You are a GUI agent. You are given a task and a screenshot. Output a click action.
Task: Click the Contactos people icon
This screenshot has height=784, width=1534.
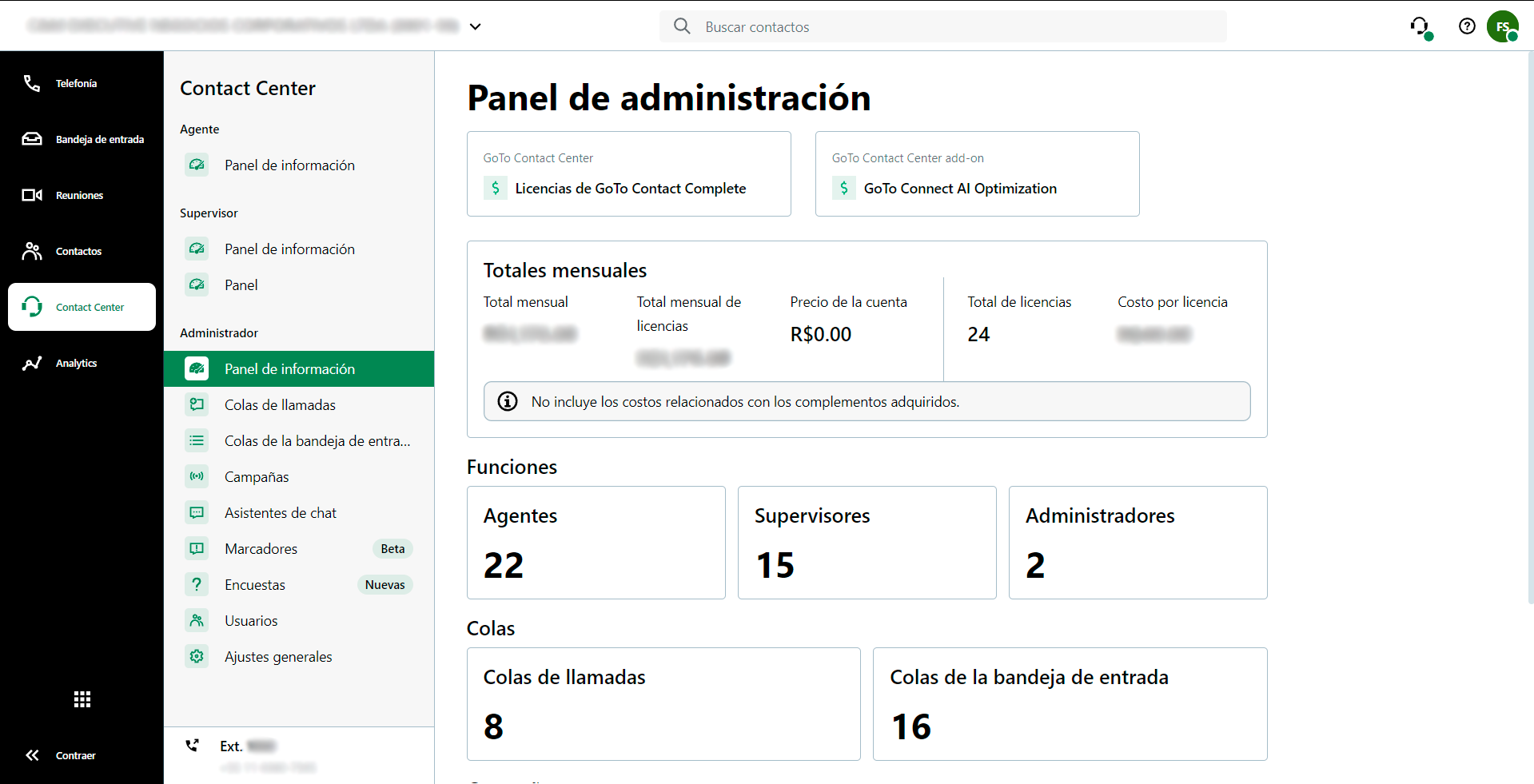click(32, 250)
